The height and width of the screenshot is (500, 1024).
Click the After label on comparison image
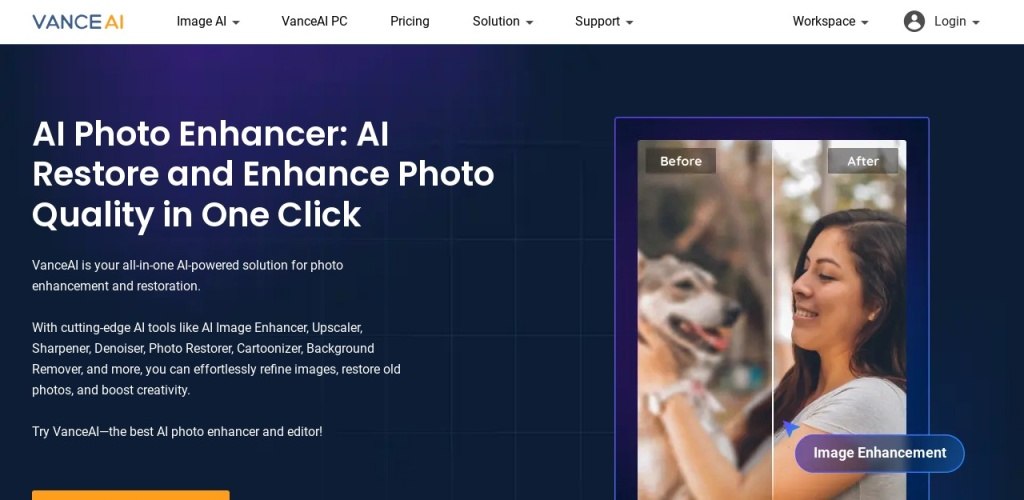click(863, 161)
